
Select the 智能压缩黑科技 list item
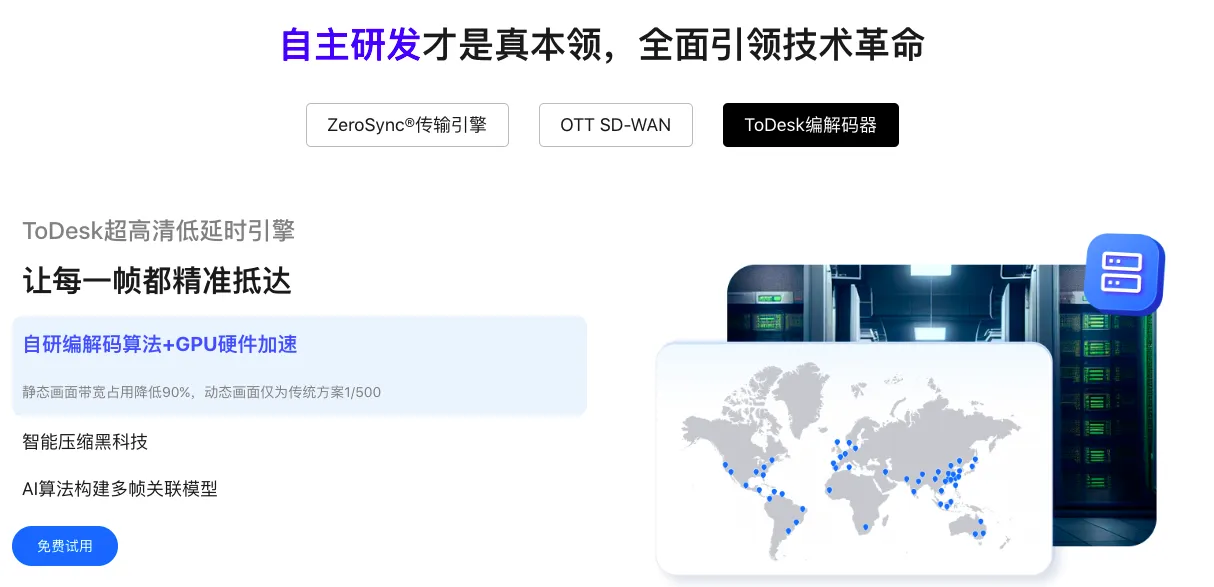click(x=85, y=442)
